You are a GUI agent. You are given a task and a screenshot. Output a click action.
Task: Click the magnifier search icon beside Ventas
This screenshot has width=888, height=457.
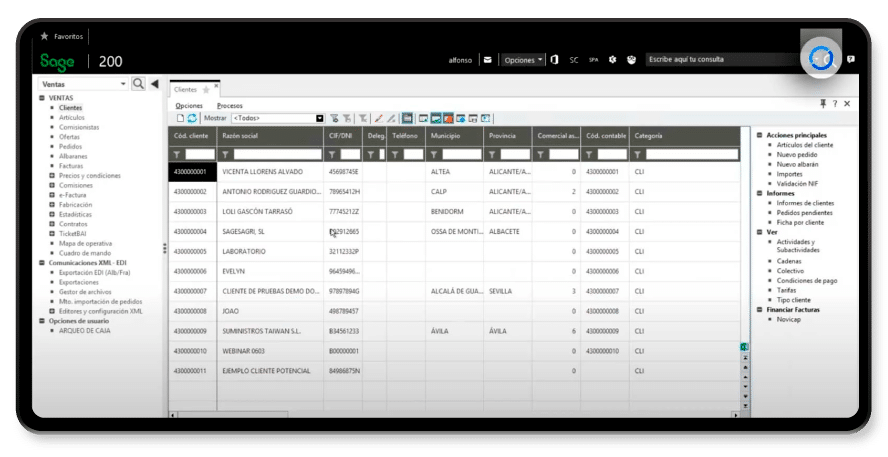click(x=138, y=84)
